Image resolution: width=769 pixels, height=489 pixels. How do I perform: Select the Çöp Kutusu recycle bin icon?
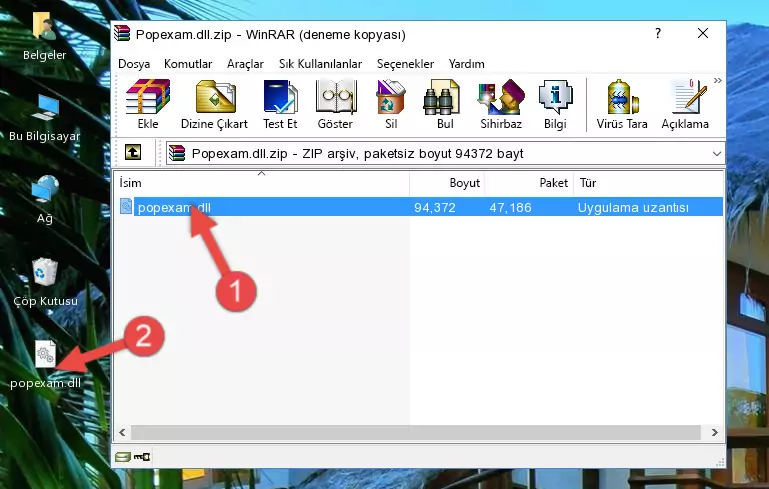(x=45, y=282)
